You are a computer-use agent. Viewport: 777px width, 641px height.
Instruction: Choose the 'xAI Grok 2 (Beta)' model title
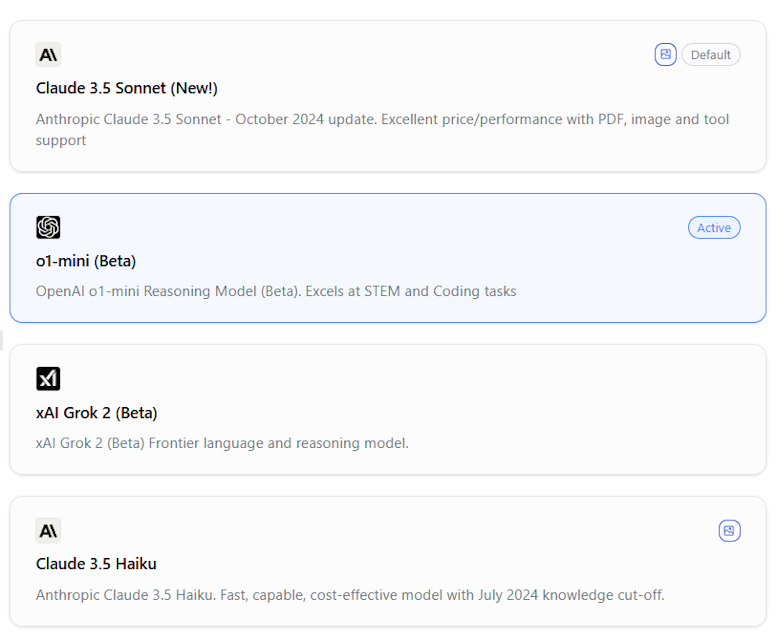96,413
